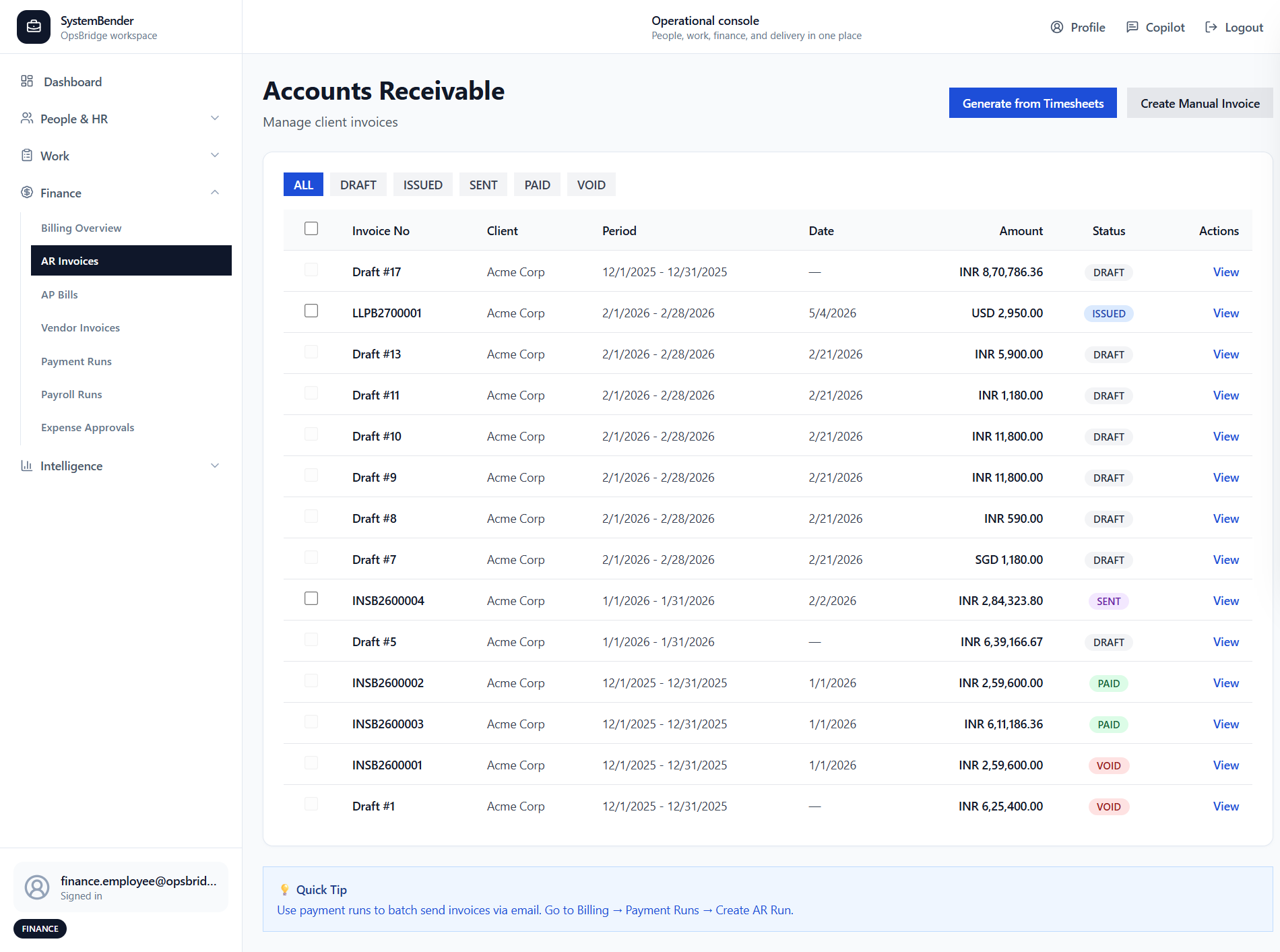Image resolution: width=1280 pixels, height=952 pixels.
Task: Click the Logout arrow icon
Action: (x=1211, y=27)
